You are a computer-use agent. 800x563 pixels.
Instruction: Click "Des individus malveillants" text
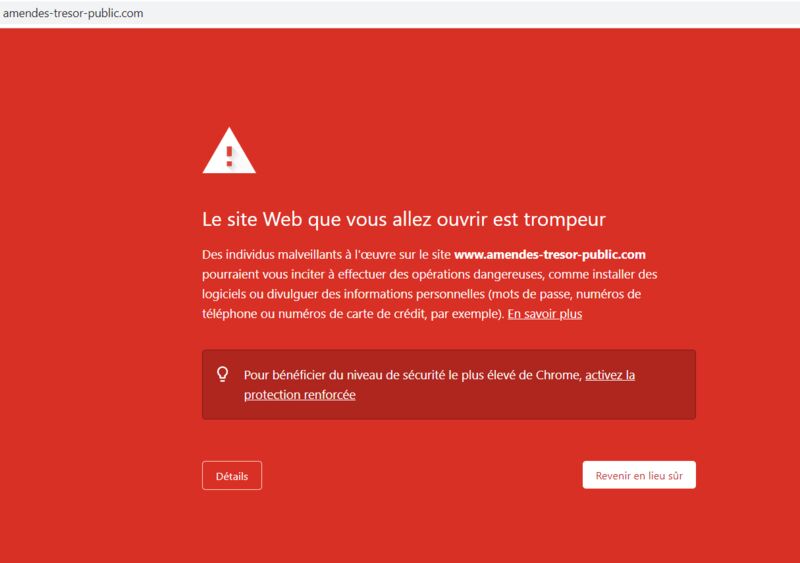tap(272, 254)
